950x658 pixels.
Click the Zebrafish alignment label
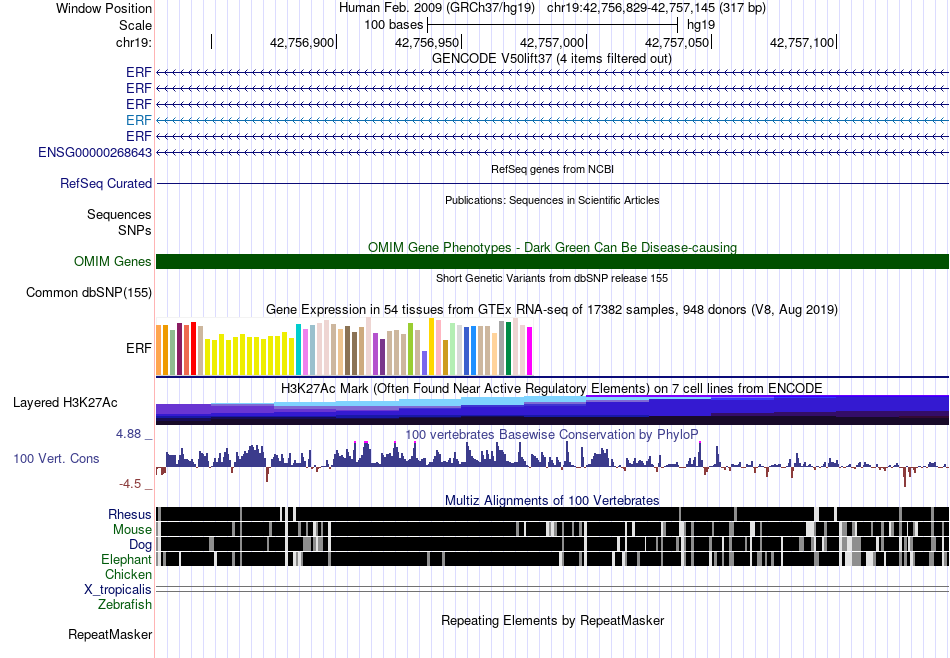[x=125, y=604]
